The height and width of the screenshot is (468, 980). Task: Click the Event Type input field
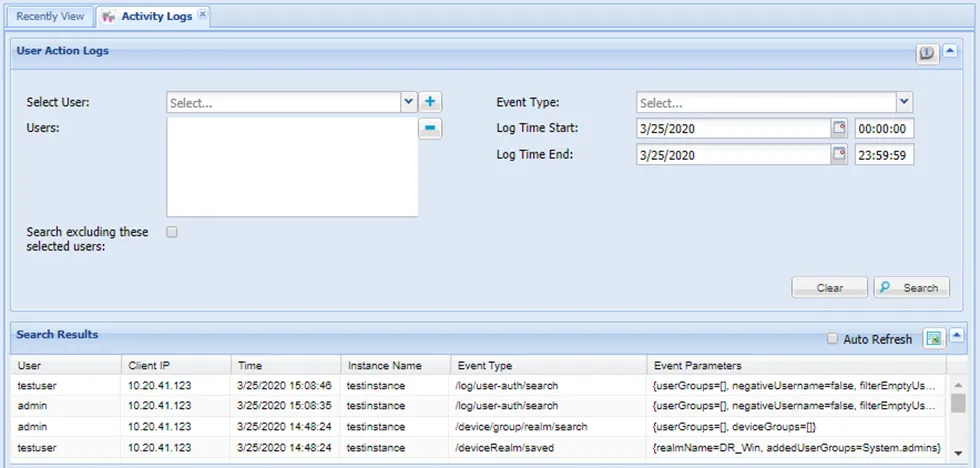click(x=767, y=102)
